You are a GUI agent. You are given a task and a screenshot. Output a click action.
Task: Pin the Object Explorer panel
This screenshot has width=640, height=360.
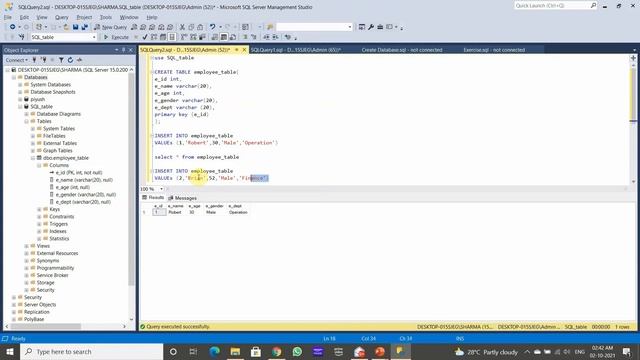click(x=124, y=50)
